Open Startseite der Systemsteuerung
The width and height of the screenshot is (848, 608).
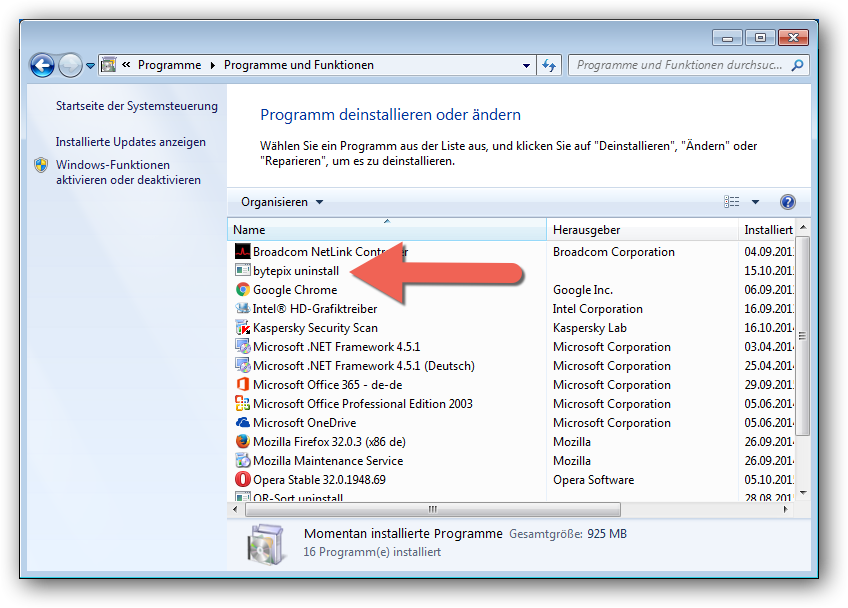click(137, 106)
